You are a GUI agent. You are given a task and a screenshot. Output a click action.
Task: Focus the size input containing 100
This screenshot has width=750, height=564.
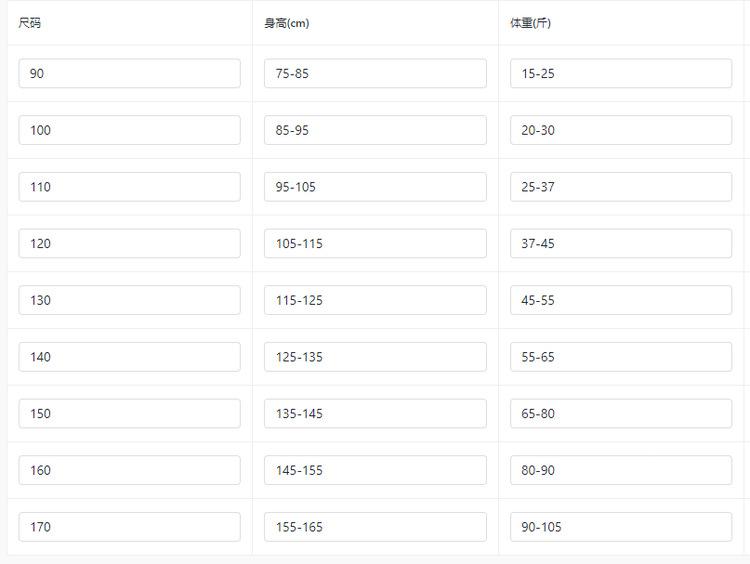pos(129,130)
